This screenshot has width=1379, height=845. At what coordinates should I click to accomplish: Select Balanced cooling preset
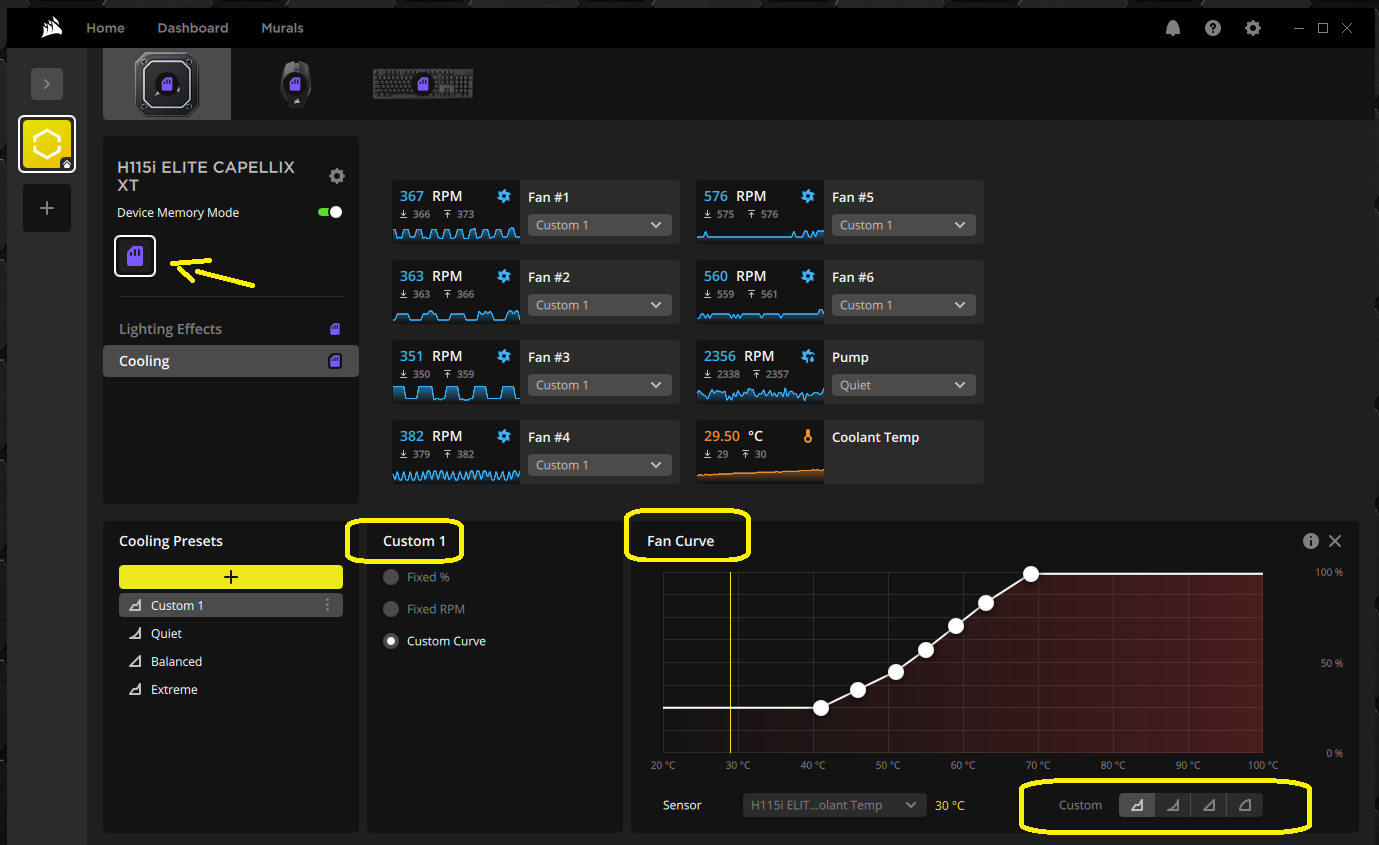click(231, 661)
